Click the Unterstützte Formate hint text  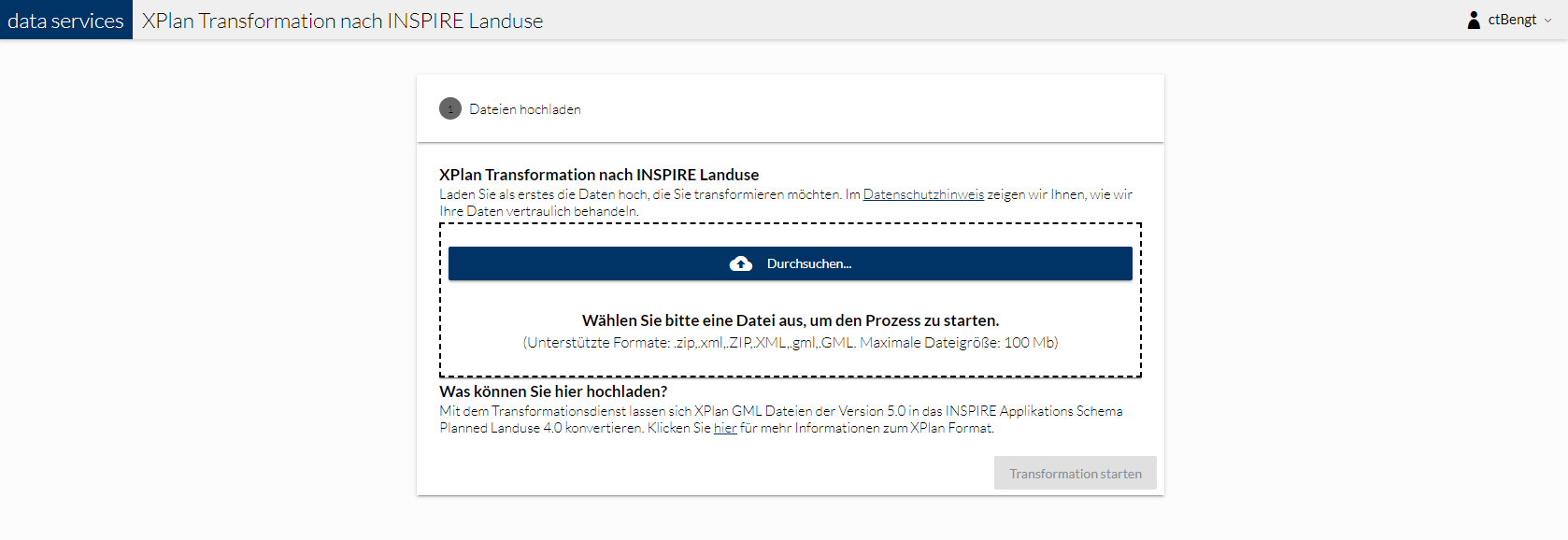791,343
